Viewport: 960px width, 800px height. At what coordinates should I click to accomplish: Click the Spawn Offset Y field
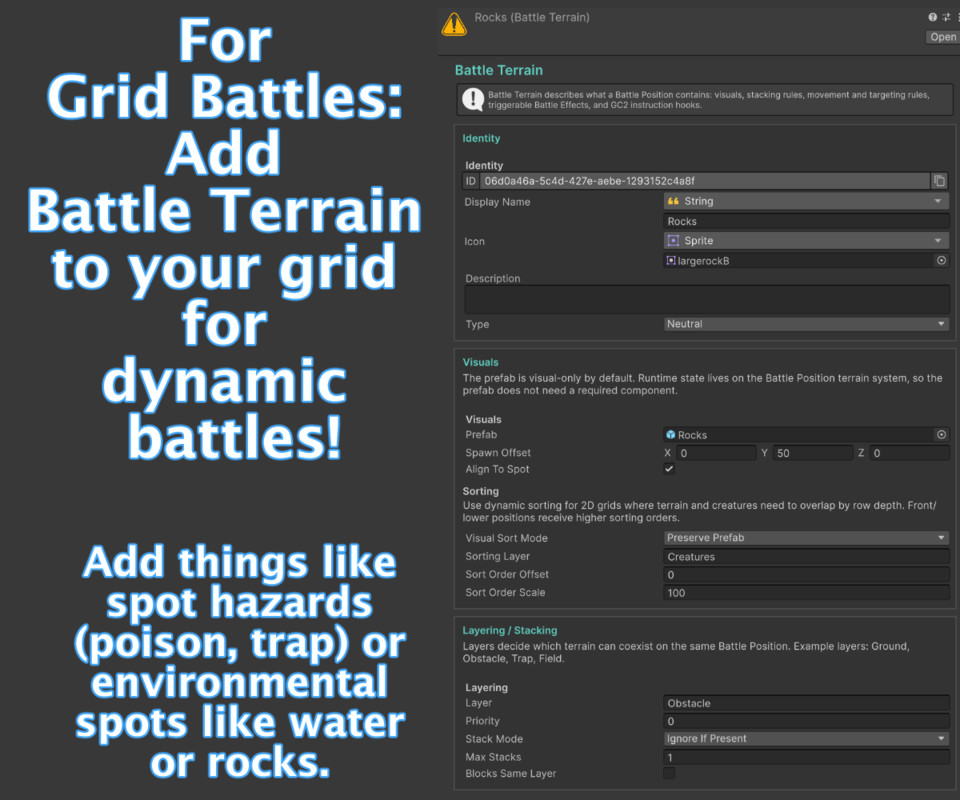[812, 453]
